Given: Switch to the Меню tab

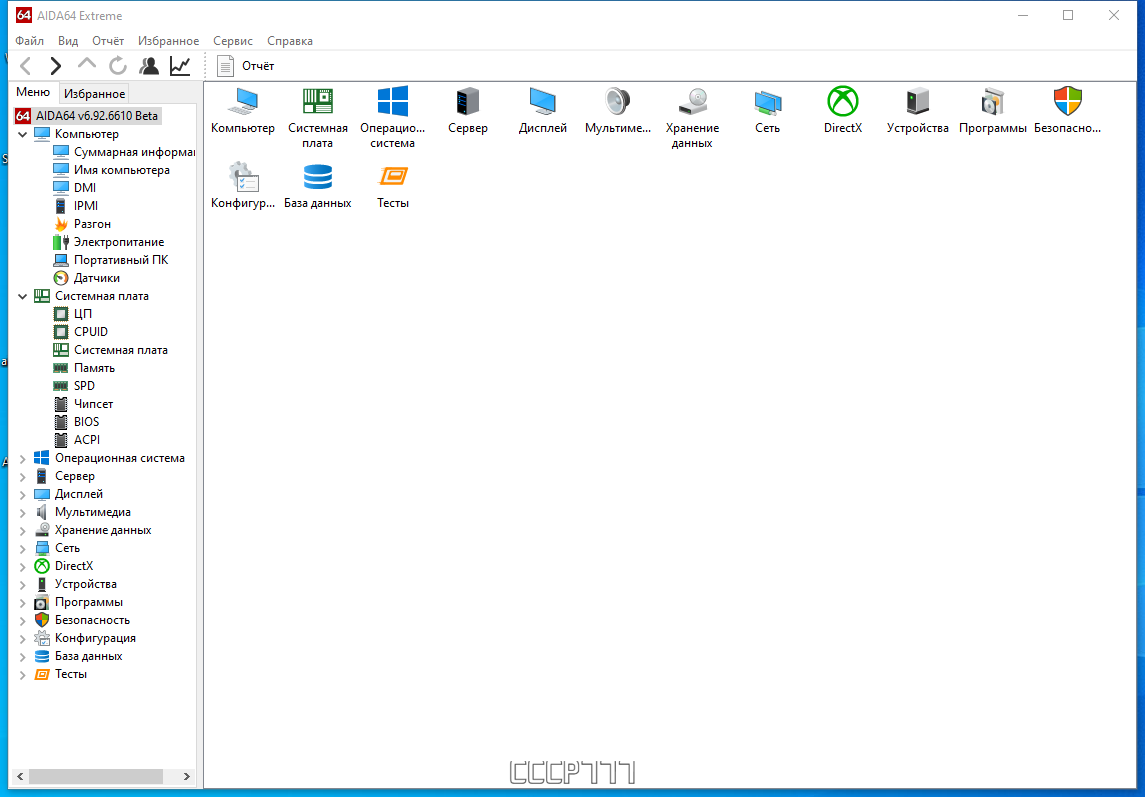Looking at the screenshot, I should coord(33,92).
